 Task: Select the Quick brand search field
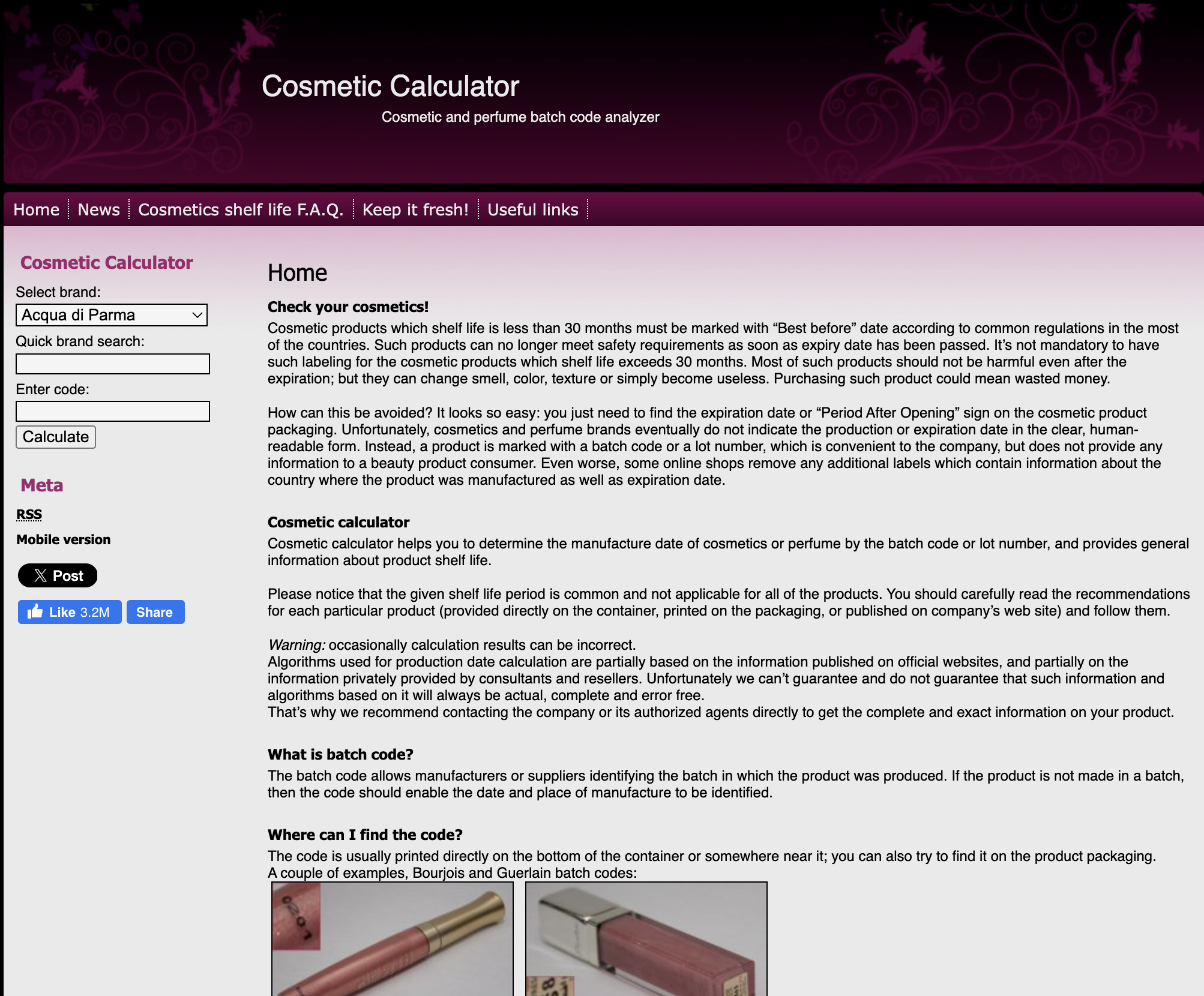click(113, 362)
